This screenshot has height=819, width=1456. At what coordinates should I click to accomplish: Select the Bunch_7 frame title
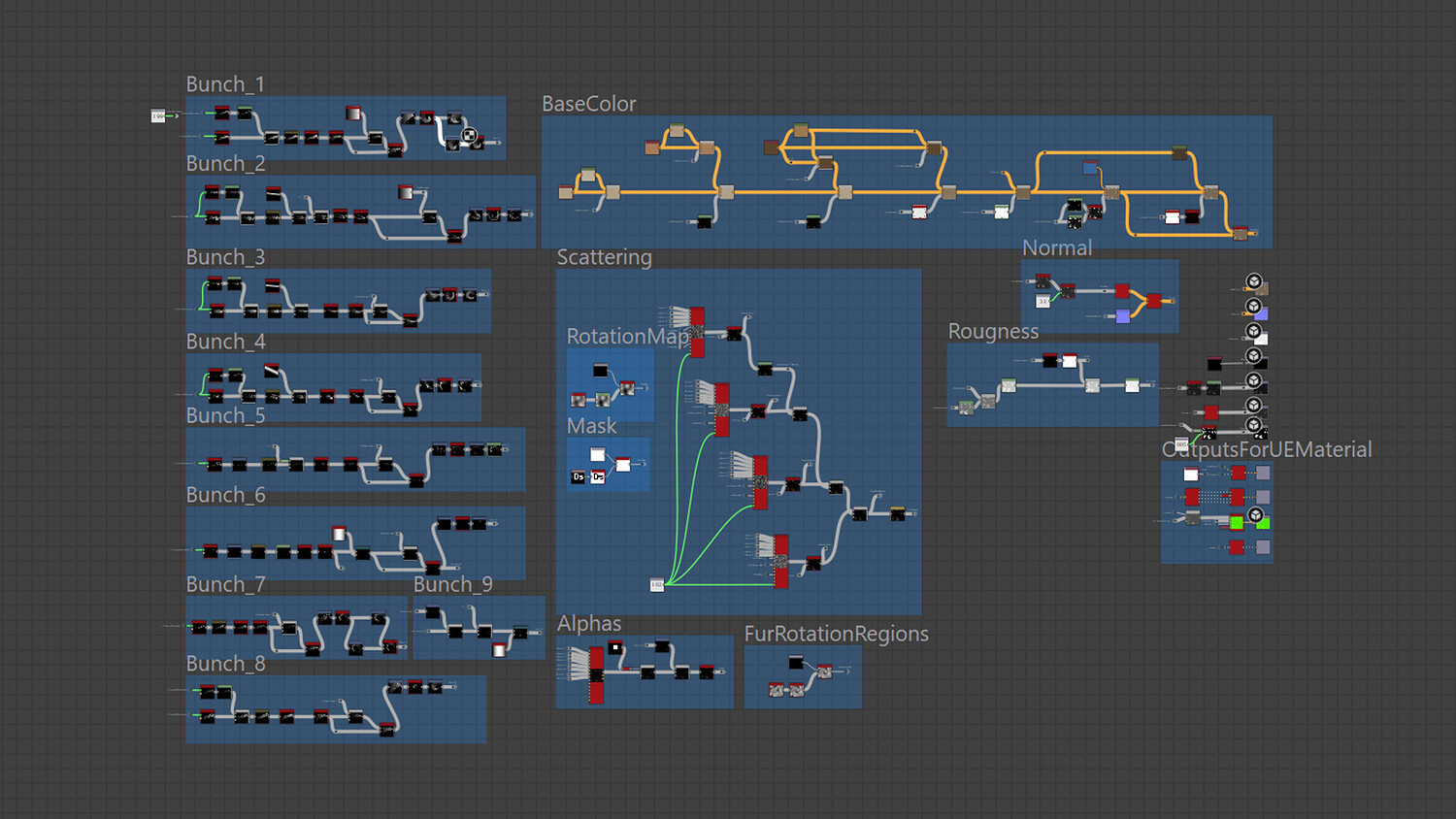pos(225,584)
